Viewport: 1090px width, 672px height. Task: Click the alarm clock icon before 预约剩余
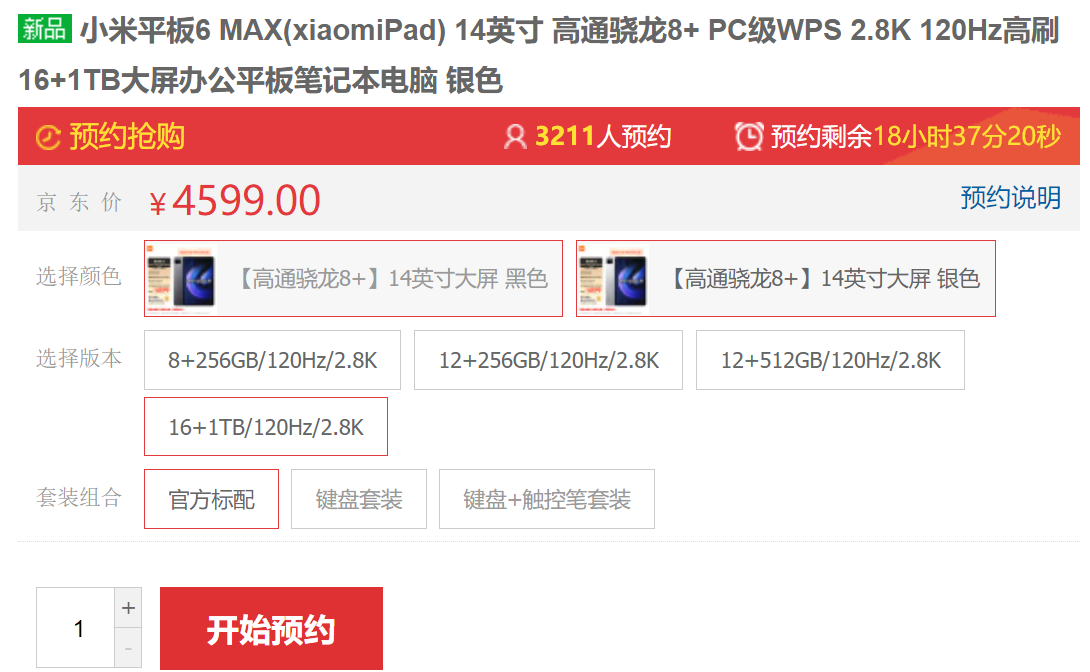coord(749,136)
